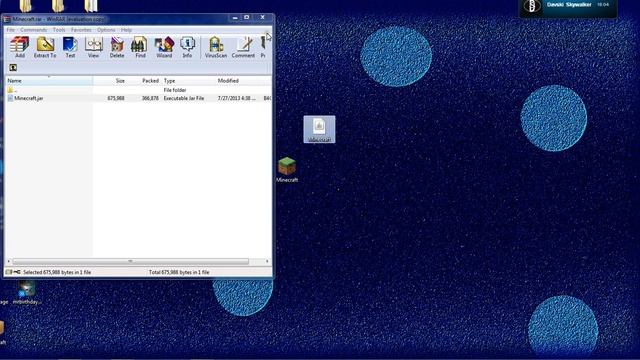Click the horizontal scrollbar thumb in WinRAR
This screenshot has width=640, height=360.
coord(131,261)
